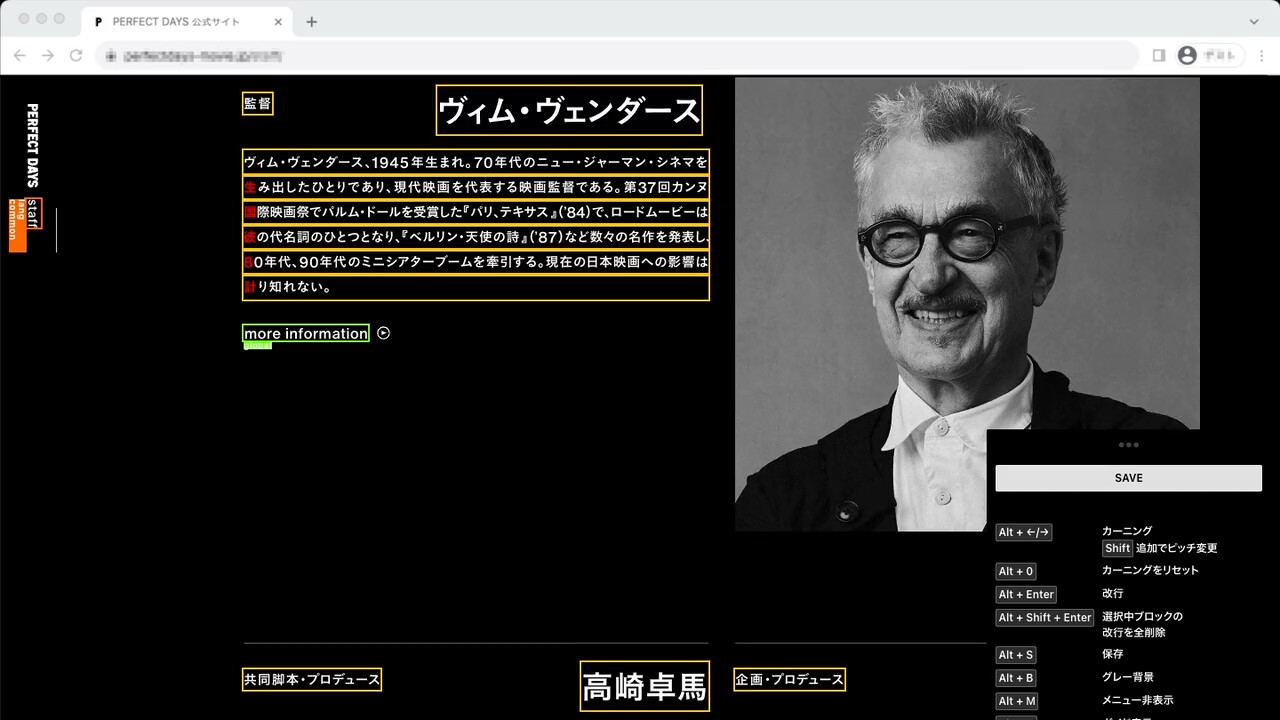Click the PERFECT DAYS vertical logo

pos(32,145)
